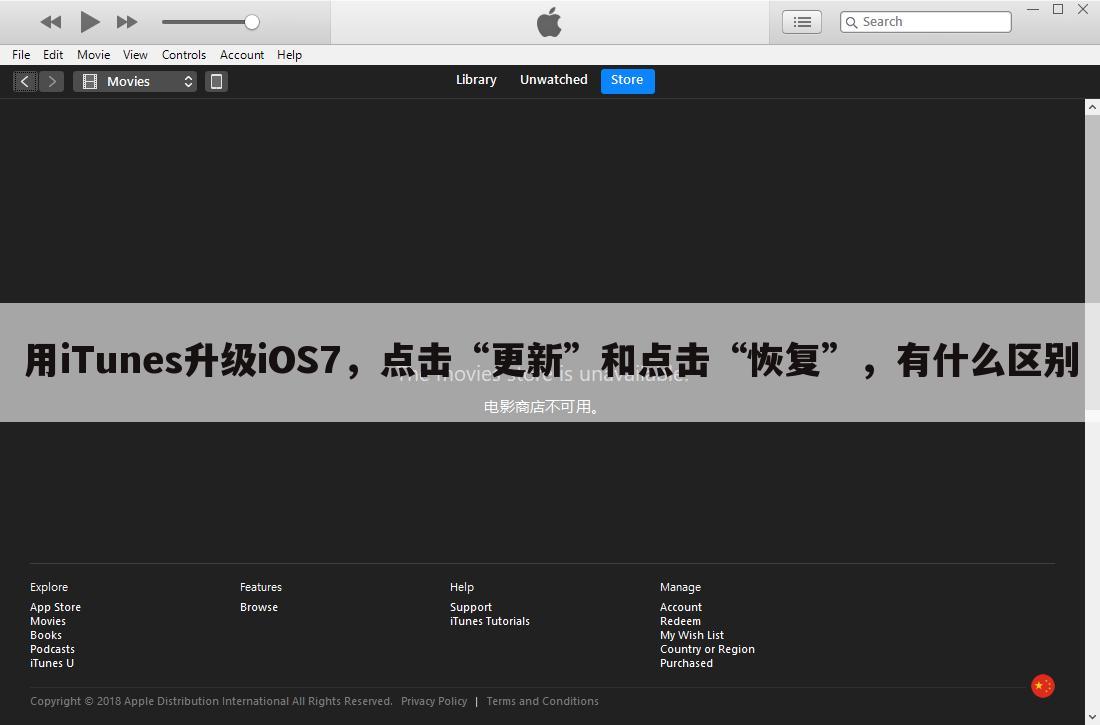Click the rewind previous track button

click(x=51, y=22)
